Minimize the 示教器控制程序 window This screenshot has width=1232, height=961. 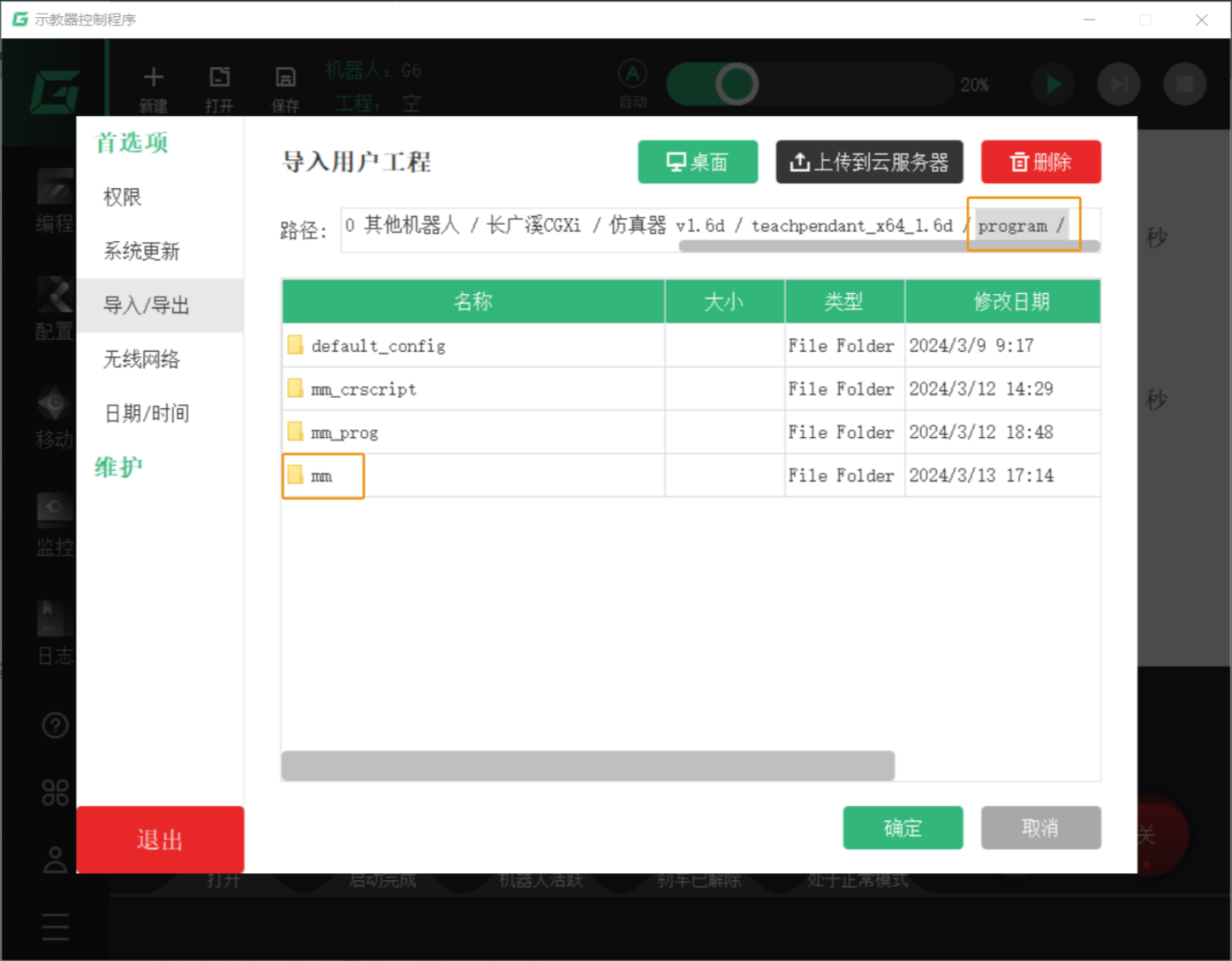click(x=1089, y=20)
